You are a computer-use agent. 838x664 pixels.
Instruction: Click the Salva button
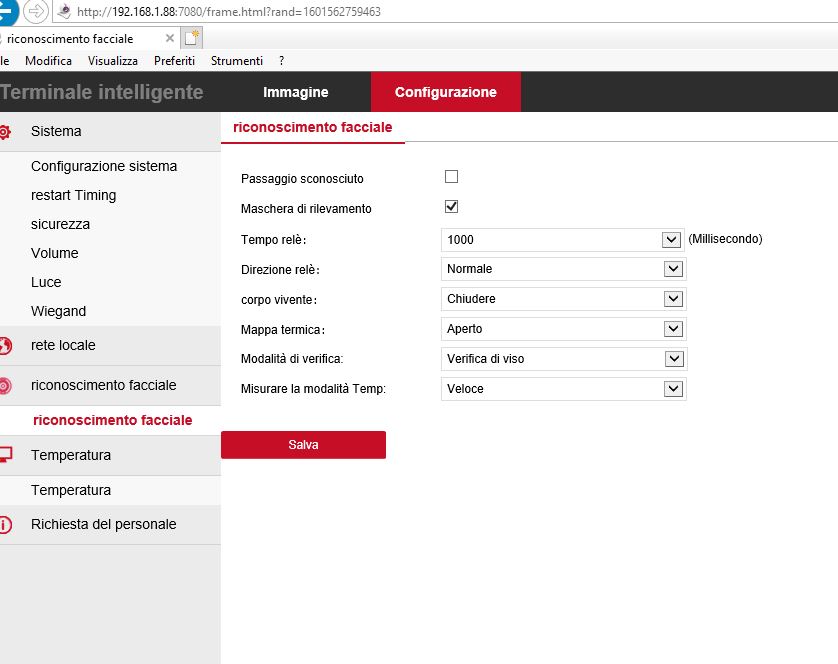point(303,445)
